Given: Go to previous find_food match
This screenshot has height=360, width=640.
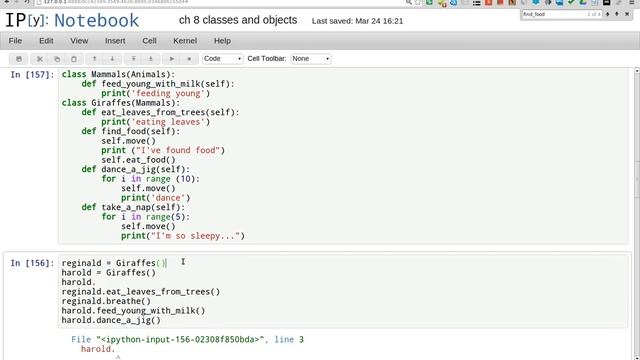Looking at the screenshot, I should pyautogui.click(x=607, y=14).
